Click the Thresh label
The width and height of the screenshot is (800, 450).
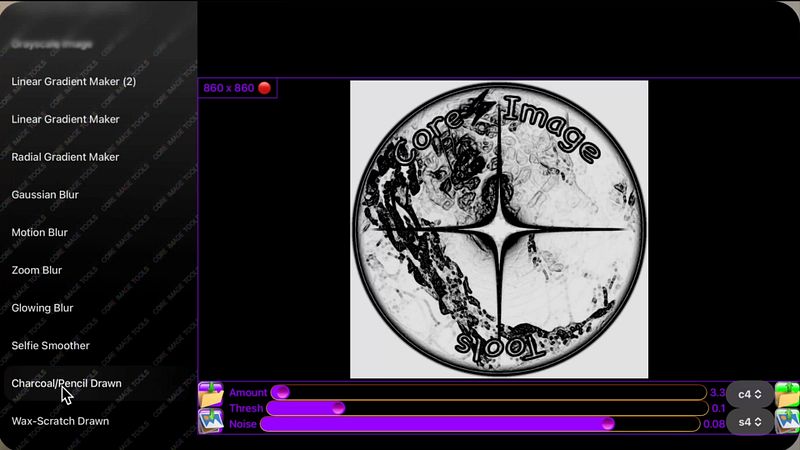pos(246,408)
